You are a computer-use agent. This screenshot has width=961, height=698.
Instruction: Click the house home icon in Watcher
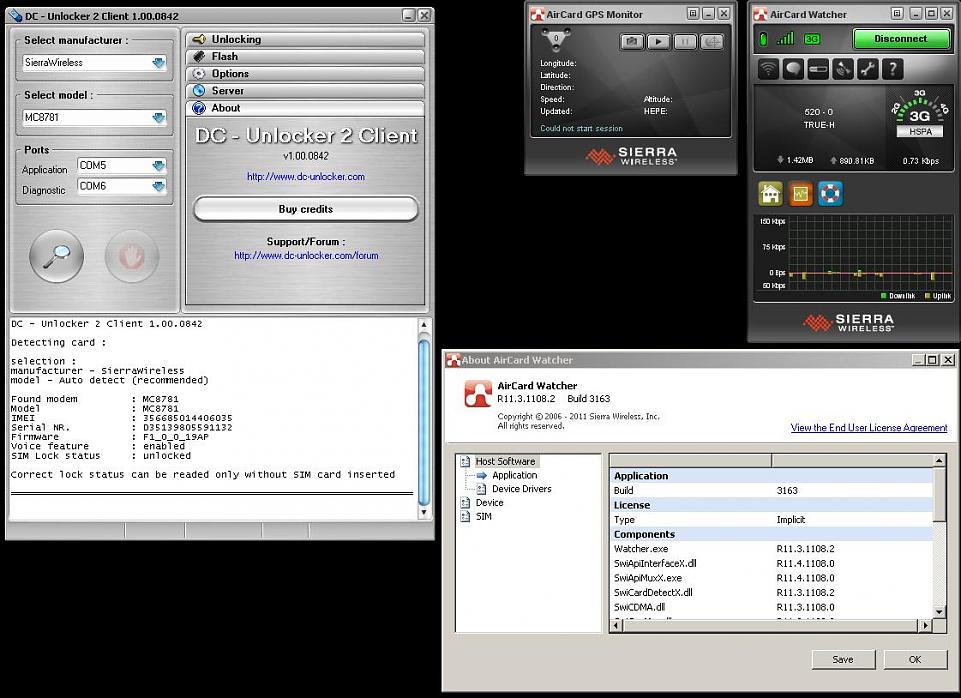[770, 193]
